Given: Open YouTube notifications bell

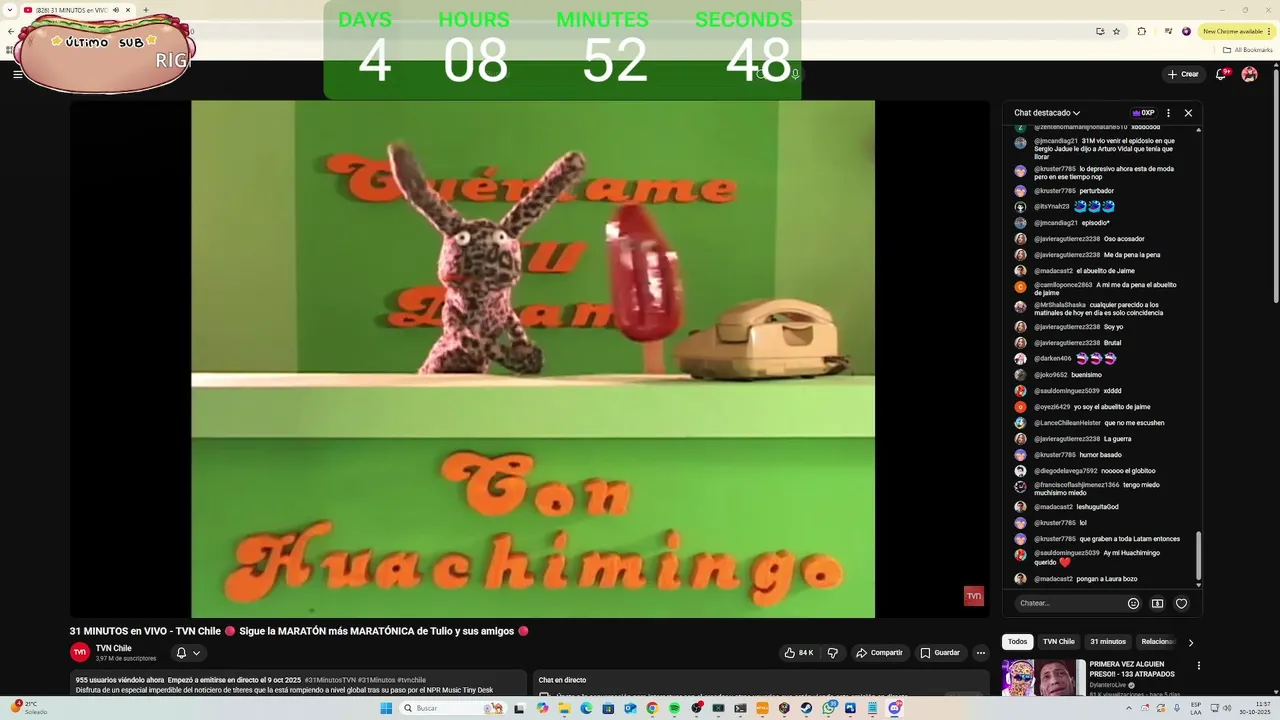Looking at the screenshot, I should (1222, 74).
